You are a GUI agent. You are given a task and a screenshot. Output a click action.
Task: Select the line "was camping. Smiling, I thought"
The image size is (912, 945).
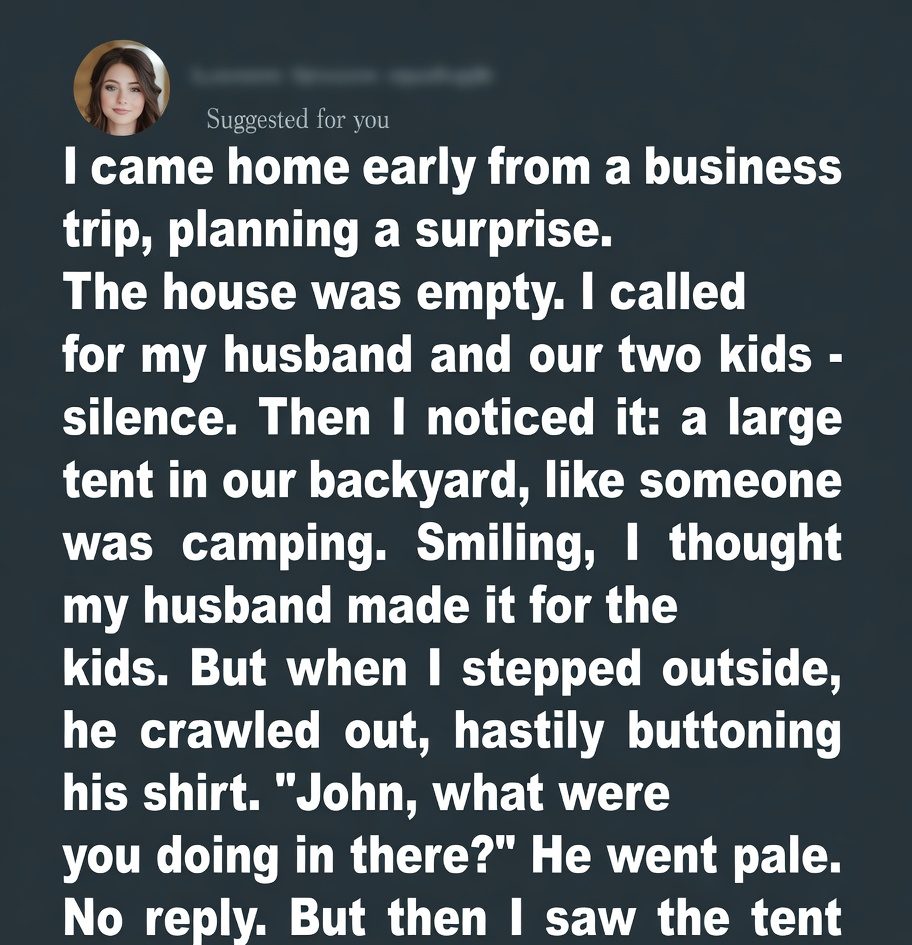(x=452, y=544)
